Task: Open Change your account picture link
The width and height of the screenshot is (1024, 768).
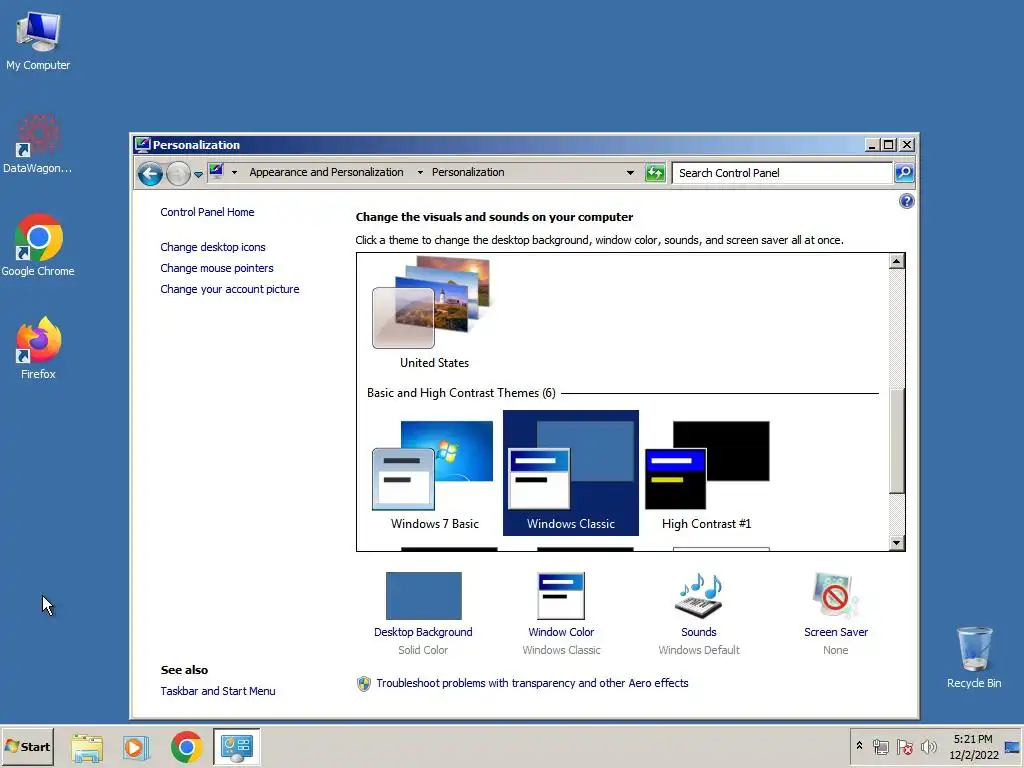Action: tap(230, 289)
